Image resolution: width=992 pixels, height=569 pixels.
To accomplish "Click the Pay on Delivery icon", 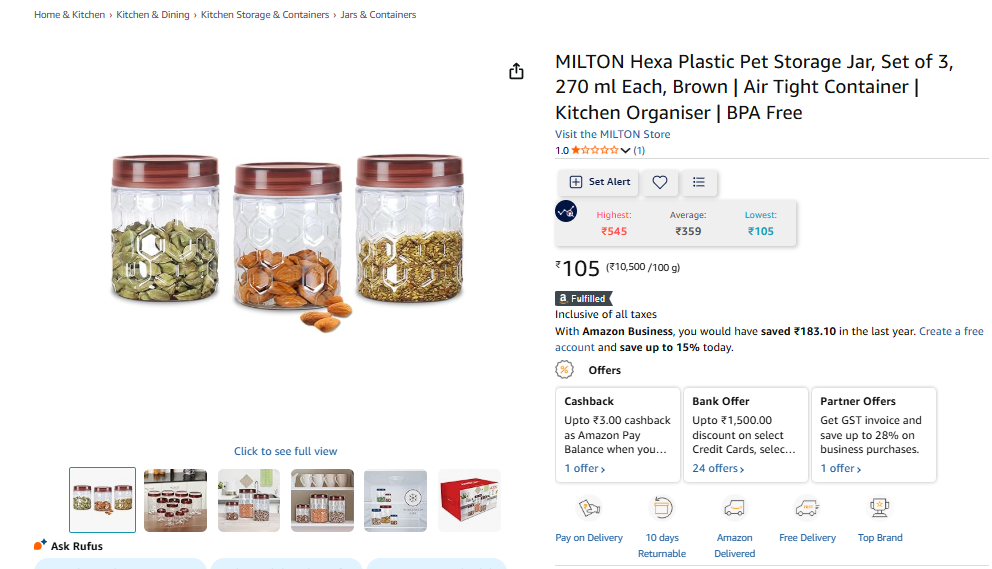I will (589, 508).
